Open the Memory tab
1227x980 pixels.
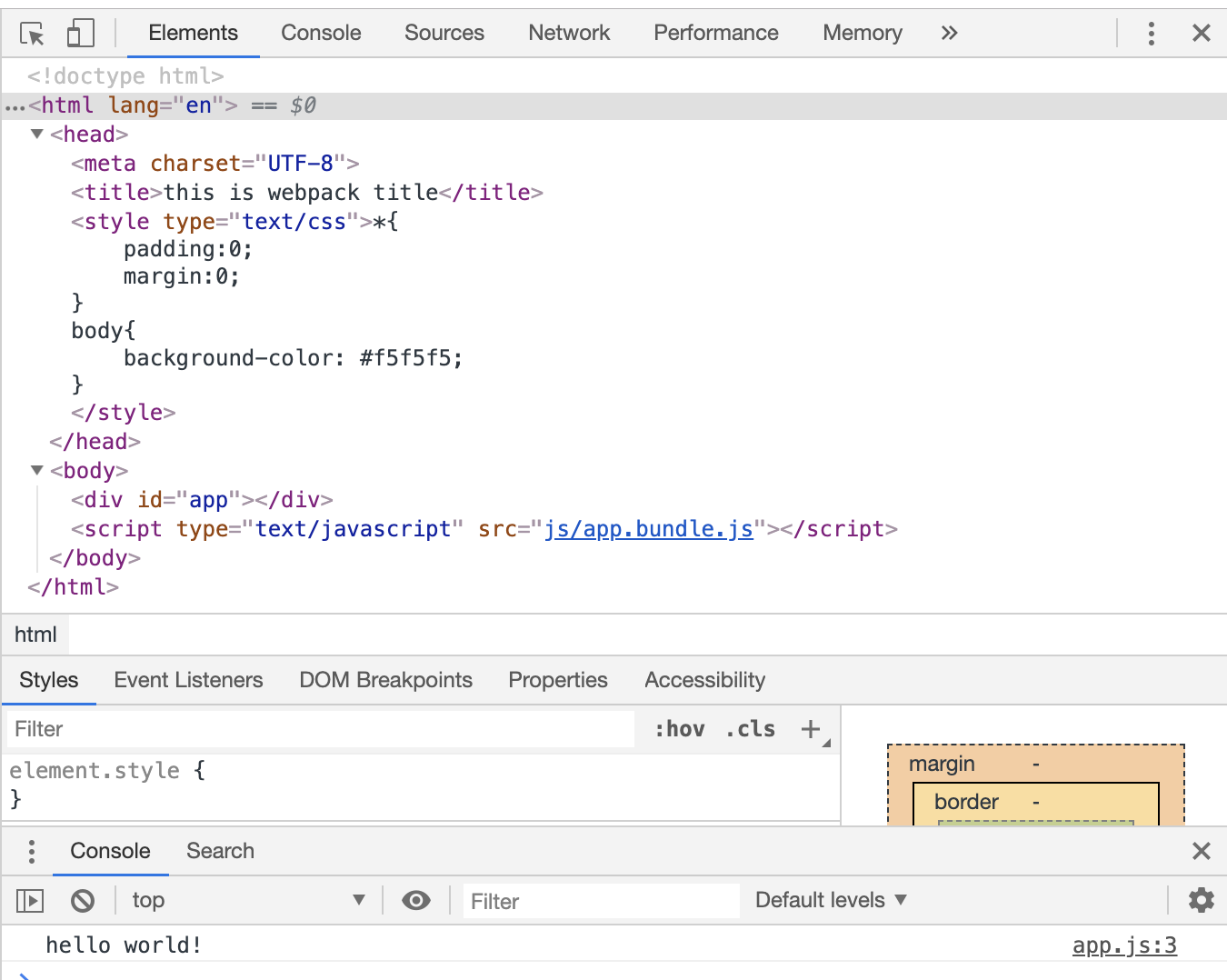click(863, 33)
